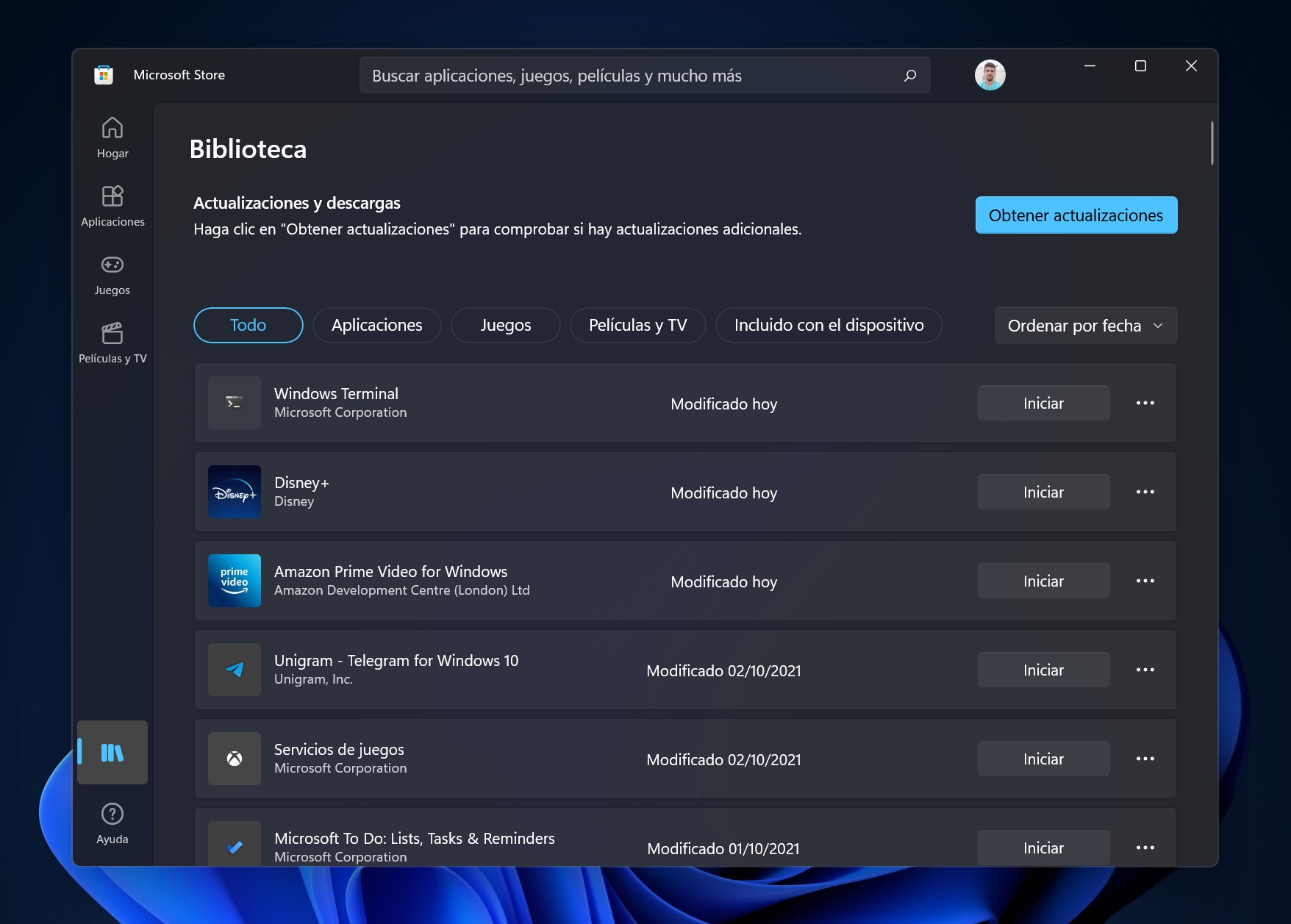This screenshot has height=924, width=1291.
Task: Launch Microsoft To Do with Iniciar
Action: [1043, 848]
